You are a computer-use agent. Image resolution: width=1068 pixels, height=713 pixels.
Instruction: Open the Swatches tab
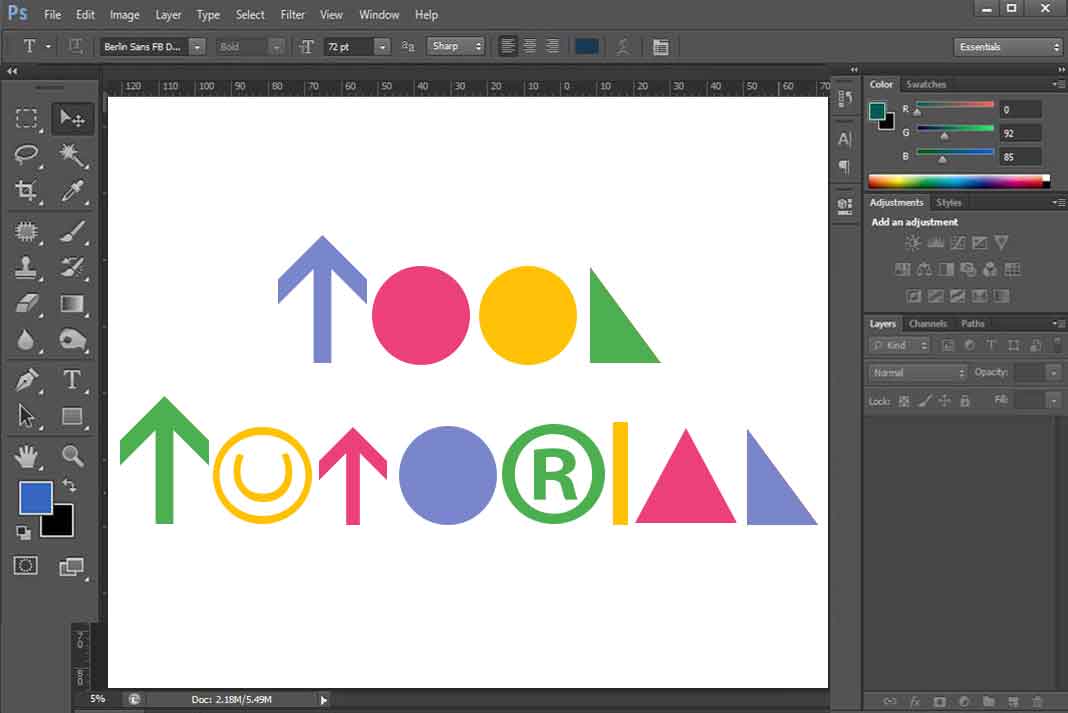point(926,84)
